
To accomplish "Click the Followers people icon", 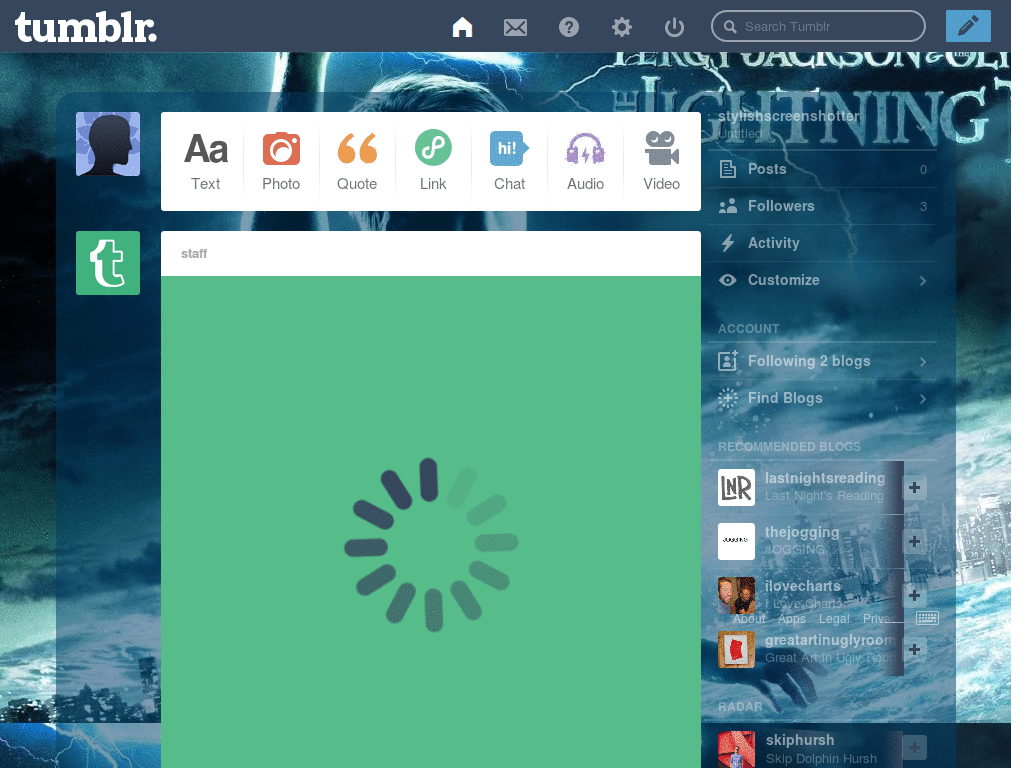I will pyautogui.click(x=728, y=206).
